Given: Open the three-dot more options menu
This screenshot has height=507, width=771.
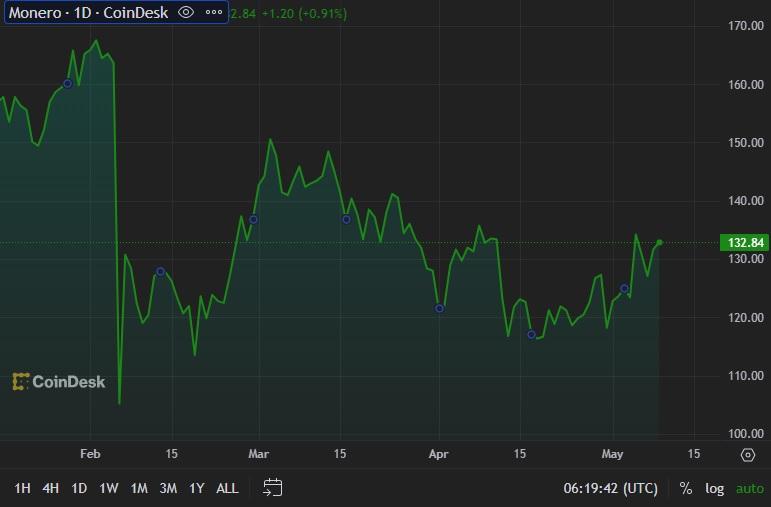Looking at the screenshot, I should click(x=214, y=13).
